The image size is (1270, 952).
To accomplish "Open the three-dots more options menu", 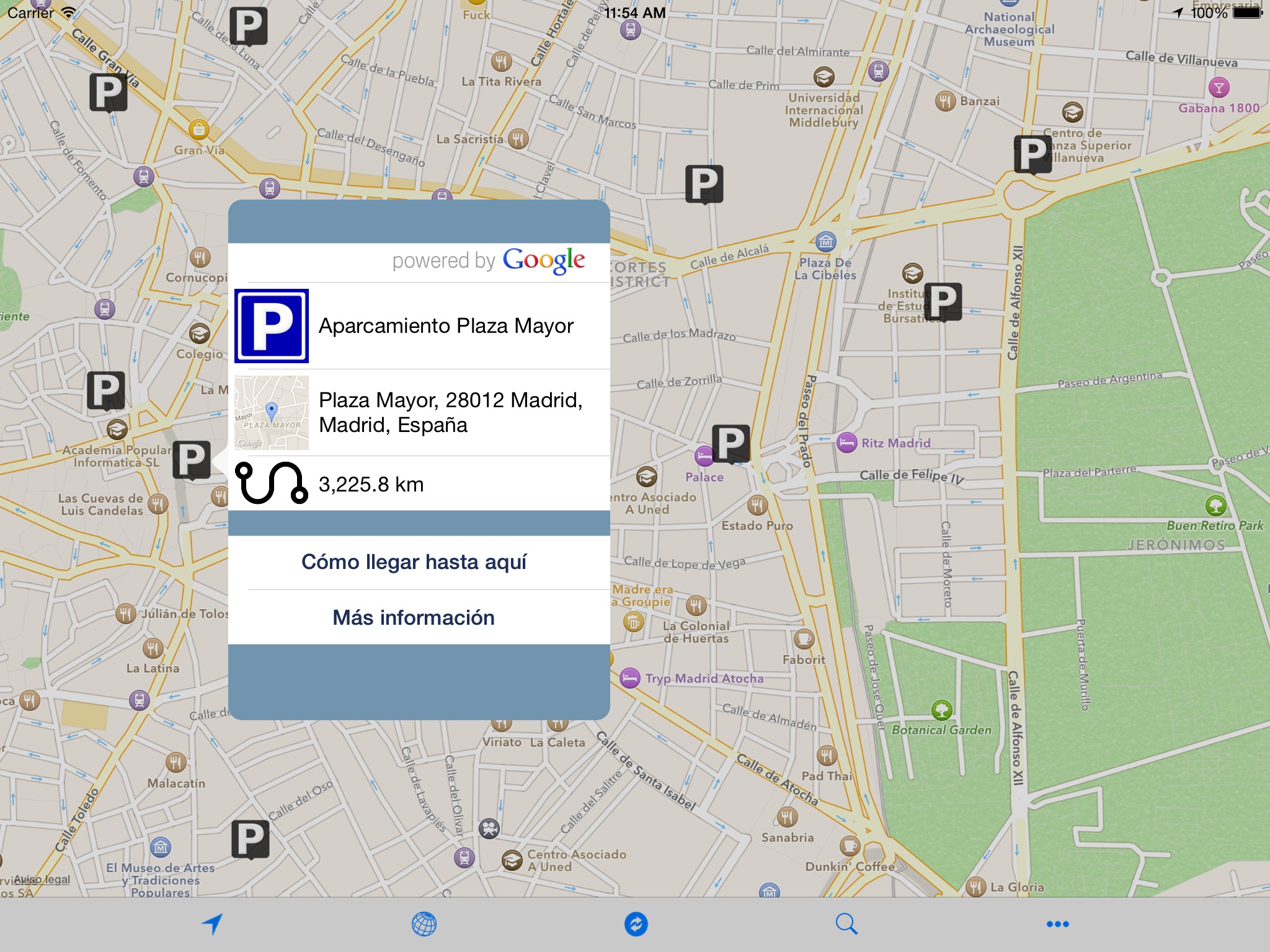I will 1057,923.
